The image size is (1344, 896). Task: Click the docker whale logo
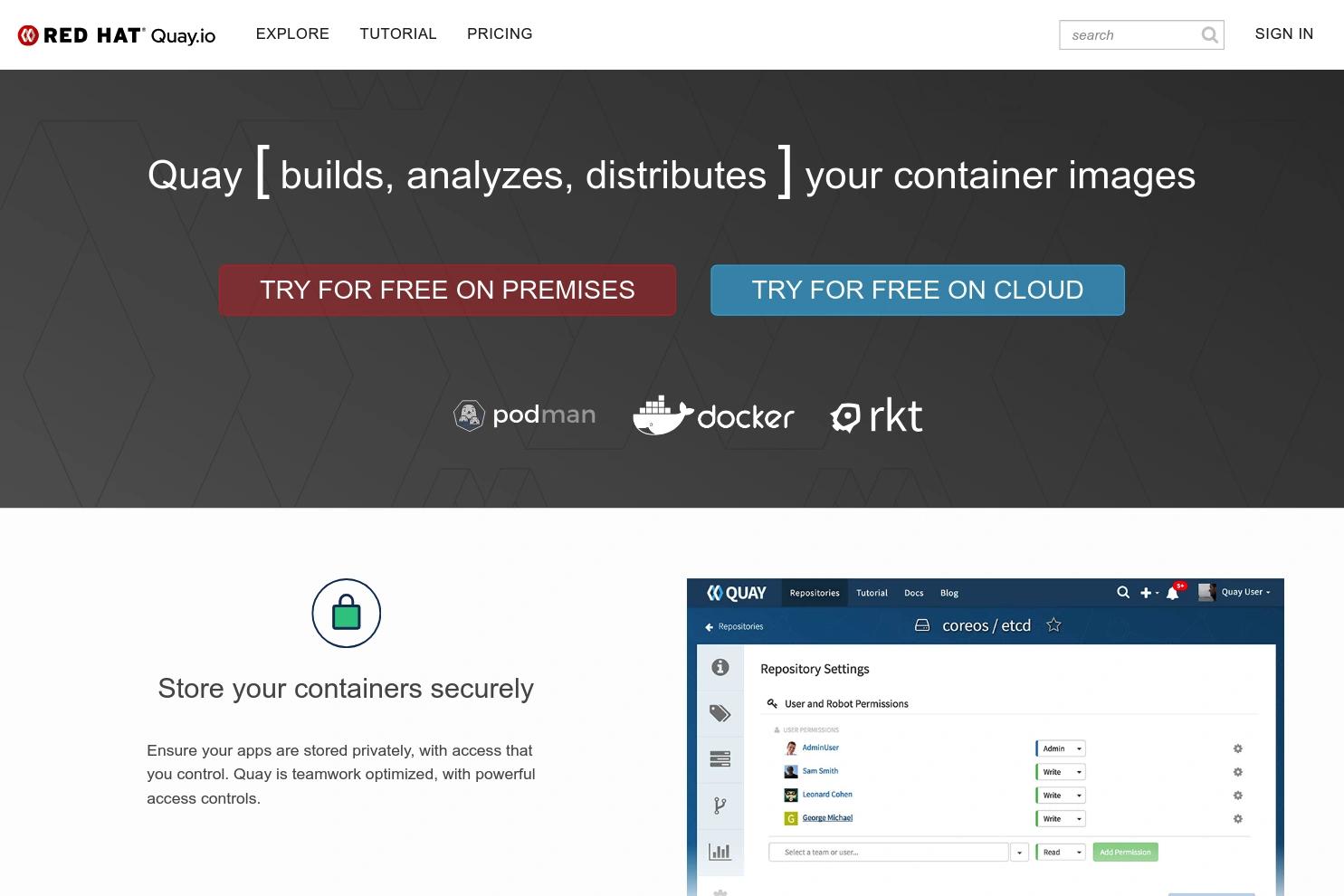point(713,415)
